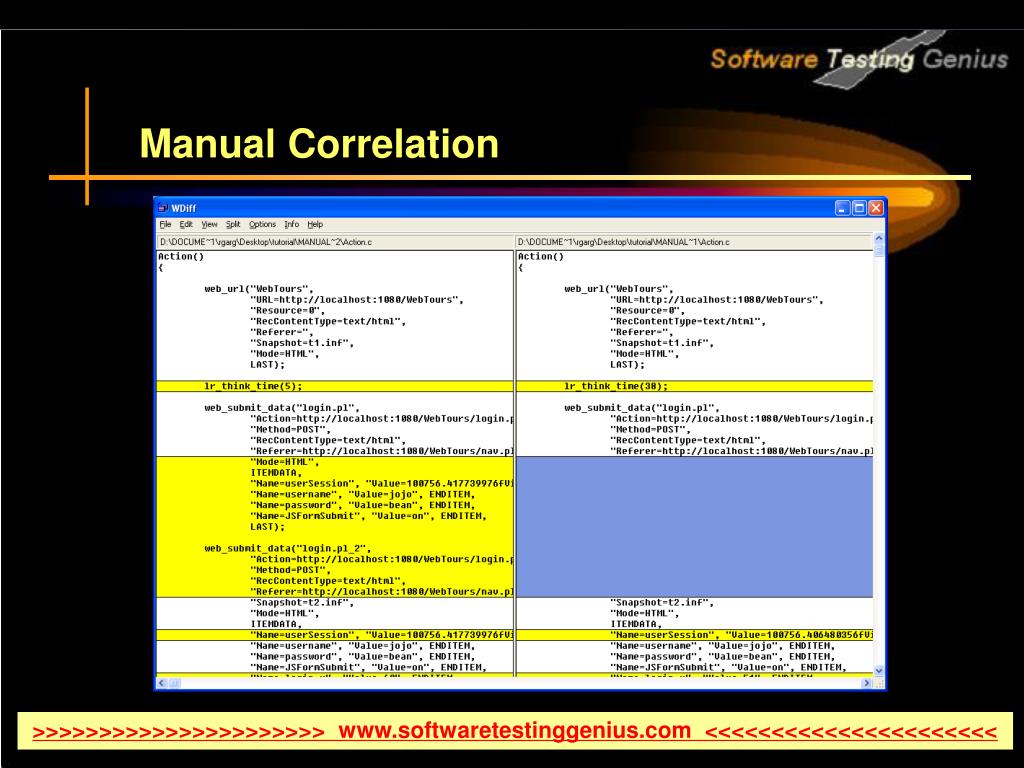Click "Snapshot=t1.inf", line in left pane
Viewport: 1024px width, 768px height.
302,343
